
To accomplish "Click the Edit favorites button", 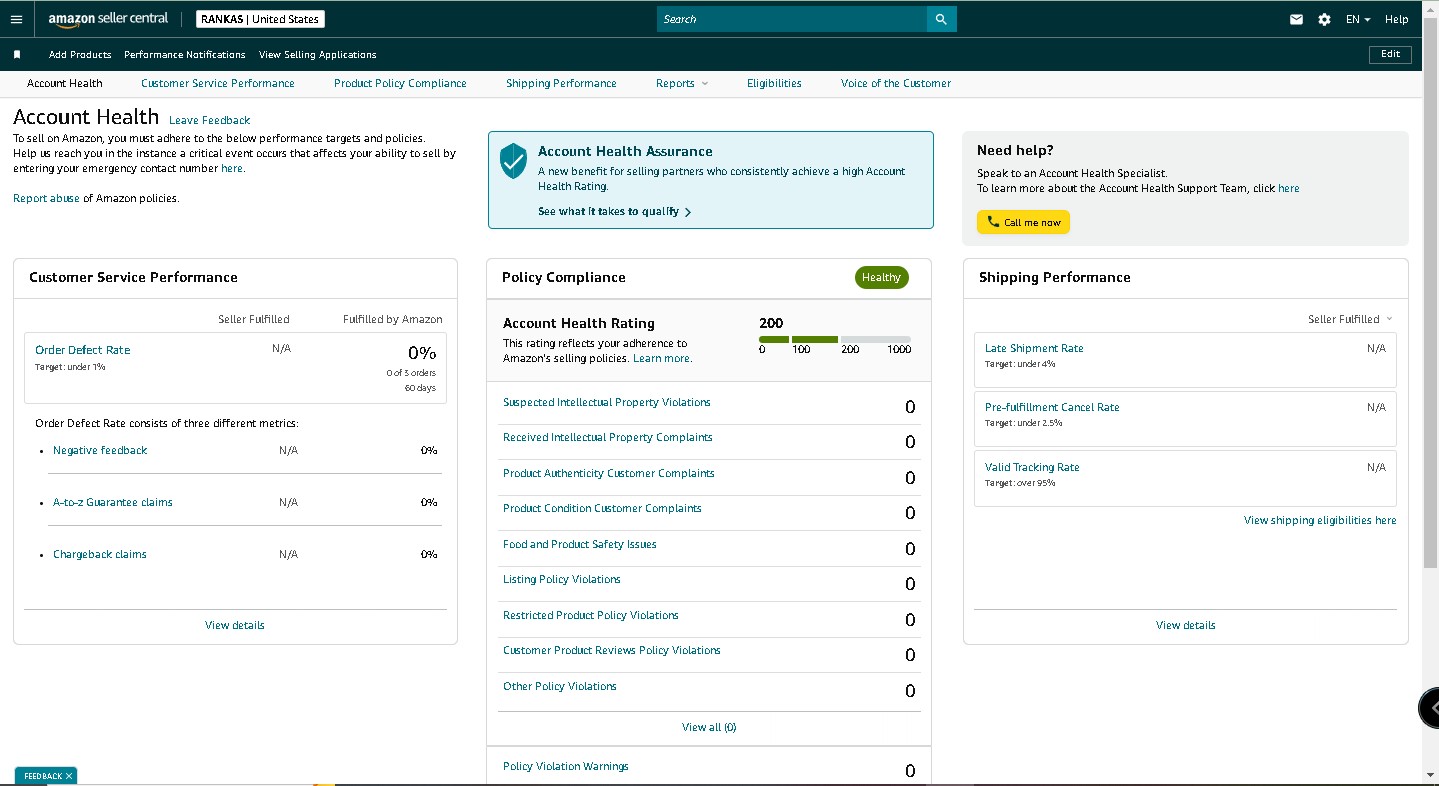I will 1390,55.
